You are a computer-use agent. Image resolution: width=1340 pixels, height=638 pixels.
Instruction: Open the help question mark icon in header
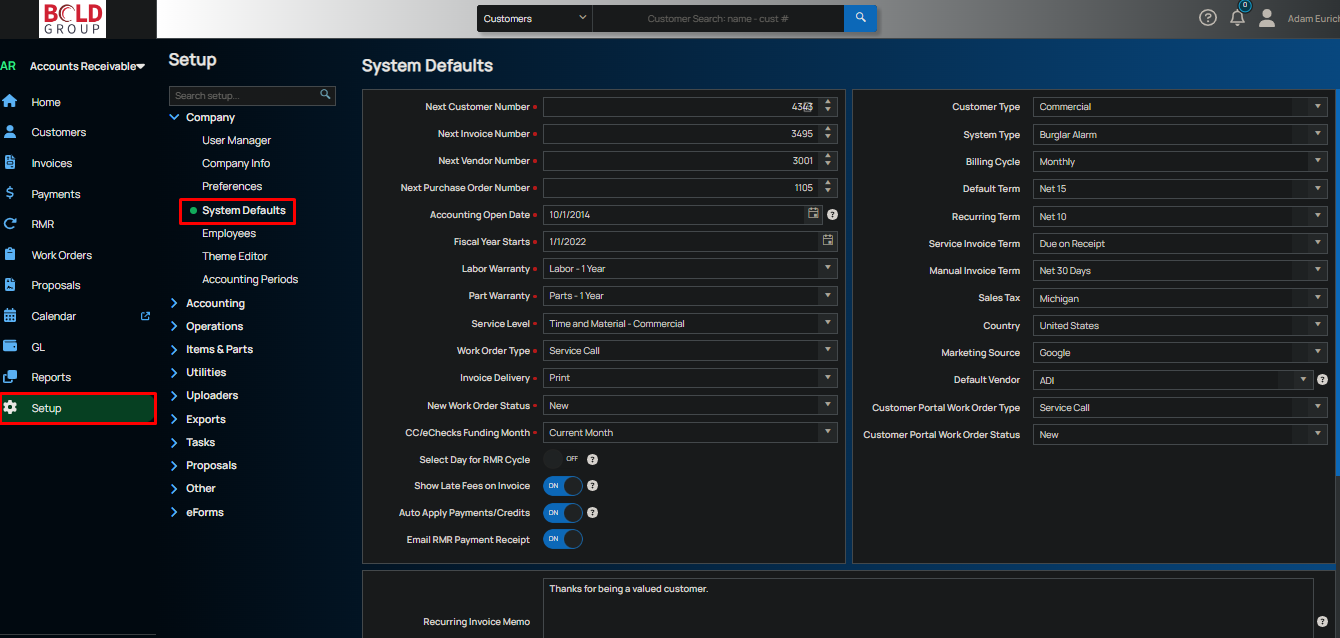pos(1208,18)
